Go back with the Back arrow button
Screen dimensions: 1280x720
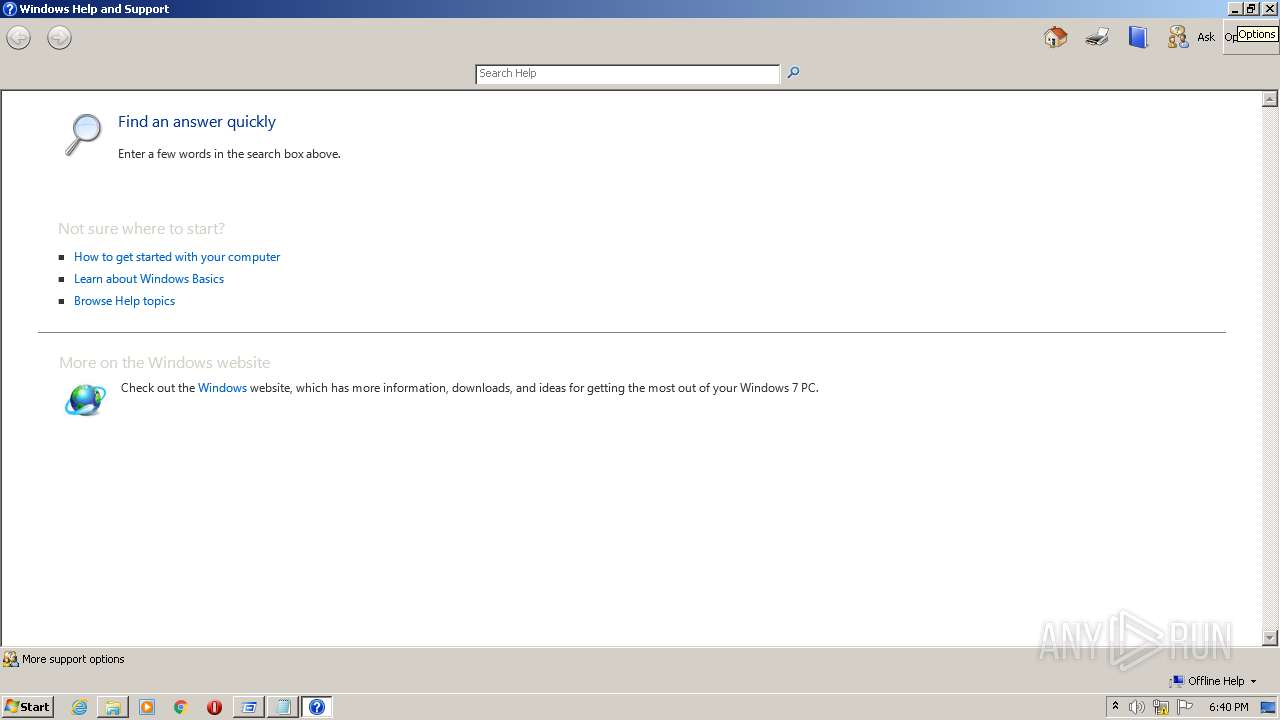[x=18, y=38]
